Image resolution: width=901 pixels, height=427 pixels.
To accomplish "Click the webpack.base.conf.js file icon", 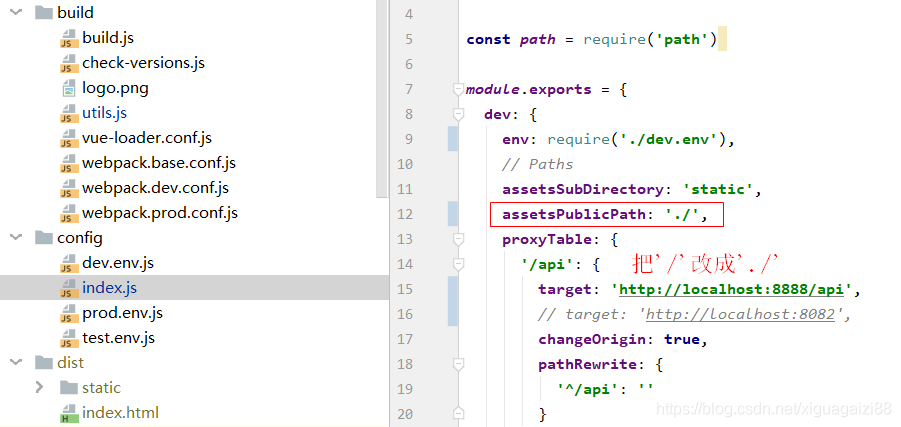I will [x=68, y=163].
